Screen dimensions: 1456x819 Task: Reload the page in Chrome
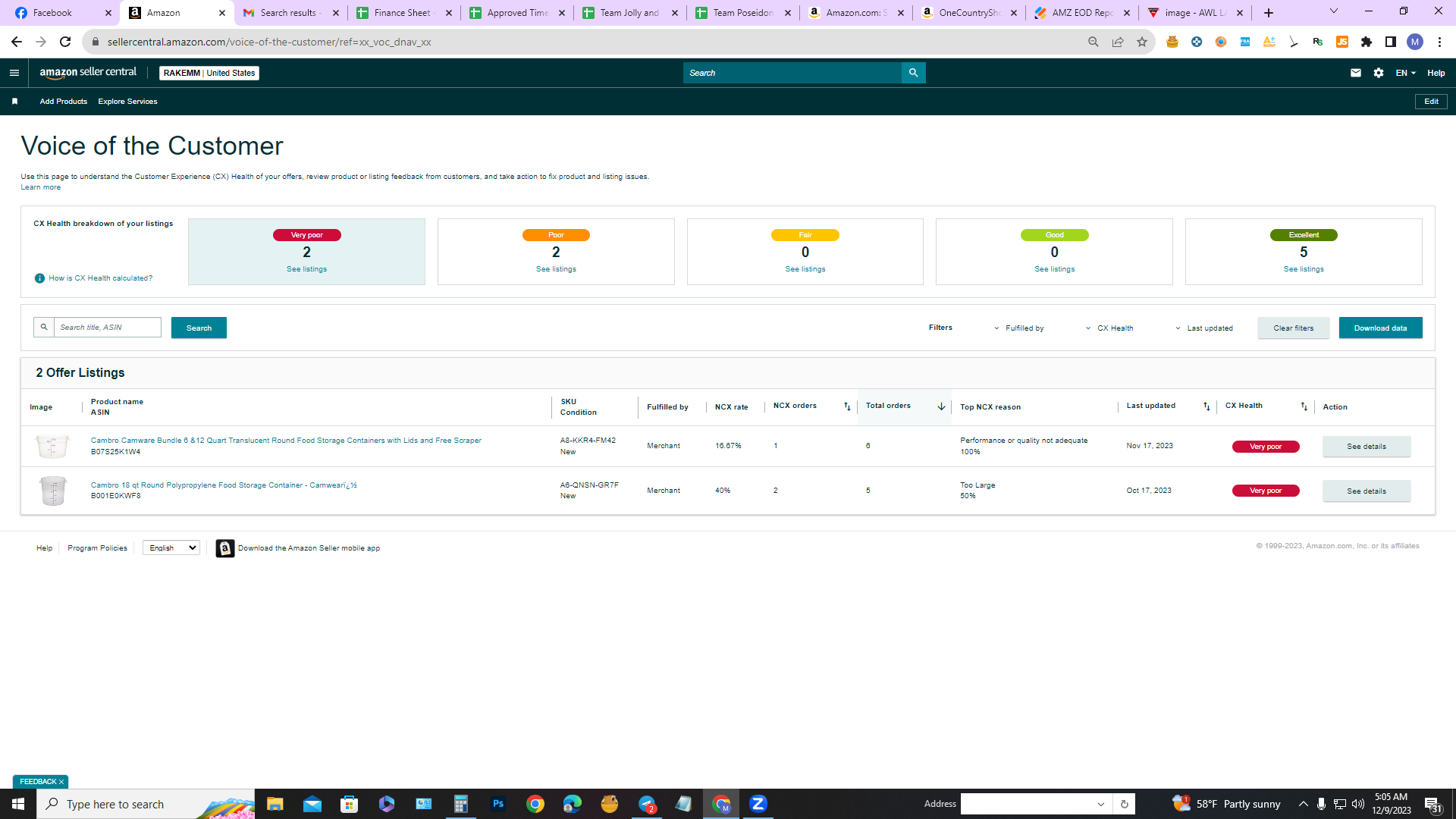(65, 42)
